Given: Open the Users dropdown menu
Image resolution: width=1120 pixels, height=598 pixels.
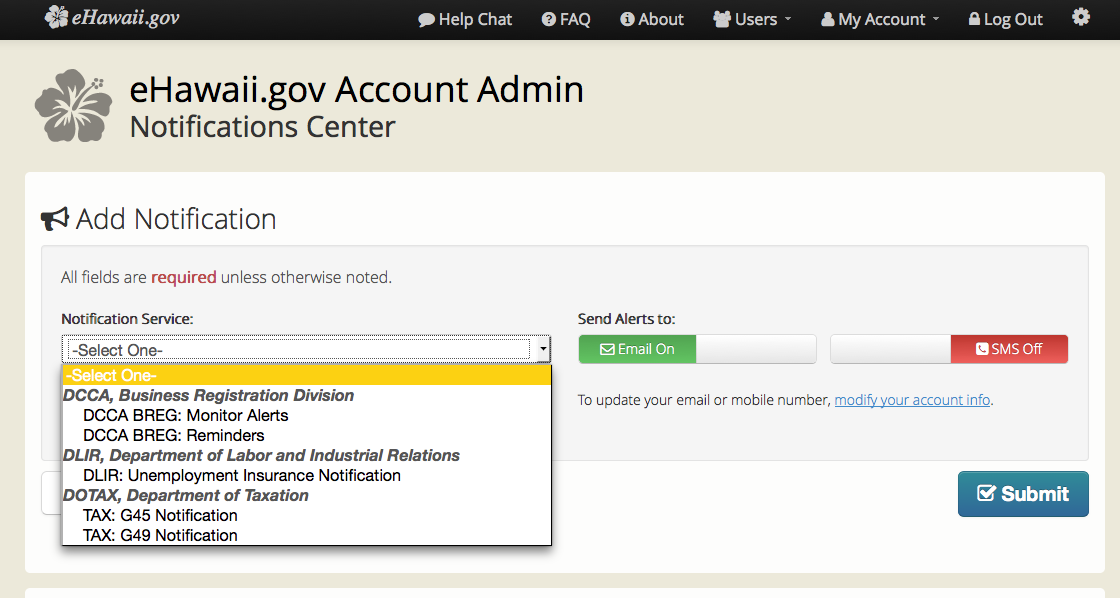Looking at the screenshot, I should click(x=753, y=19).
